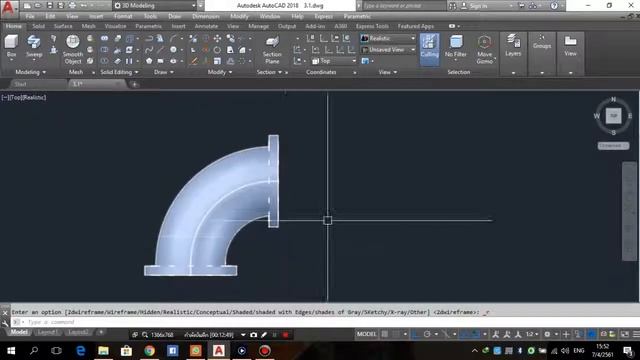Toggle polar tracking in status bar
The height and width of the screenshot is (360, 640).
point(427,334)
